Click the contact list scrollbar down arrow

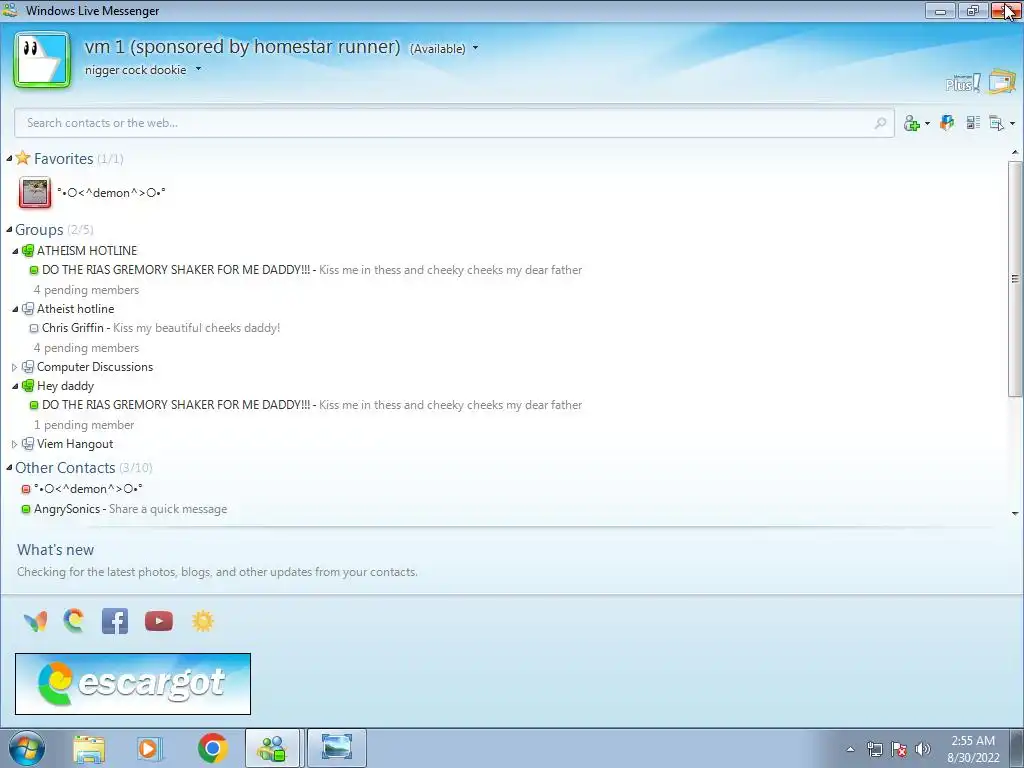coord(1015,514)
